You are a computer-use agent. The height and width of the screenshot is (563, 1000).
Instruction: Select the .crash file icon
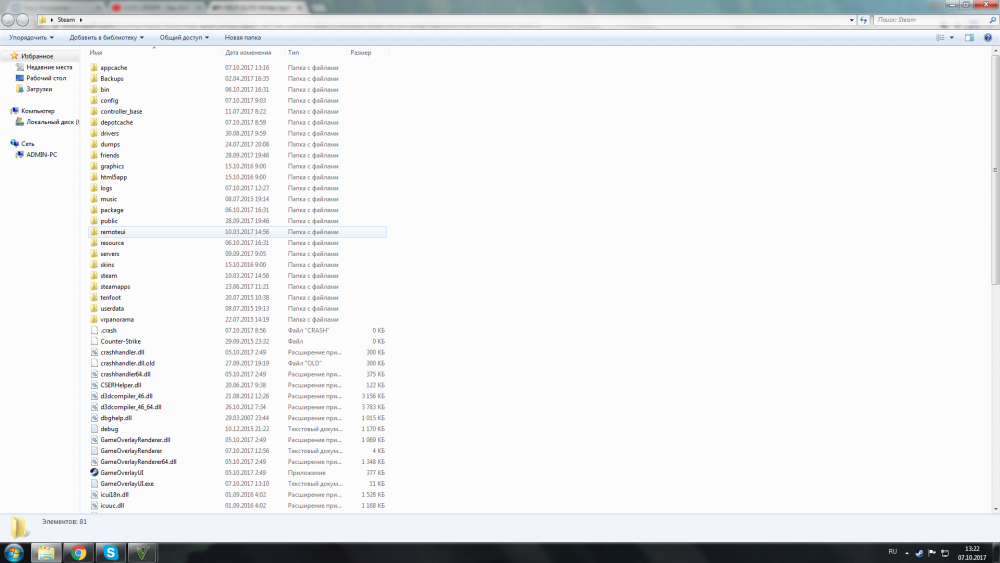94,330
